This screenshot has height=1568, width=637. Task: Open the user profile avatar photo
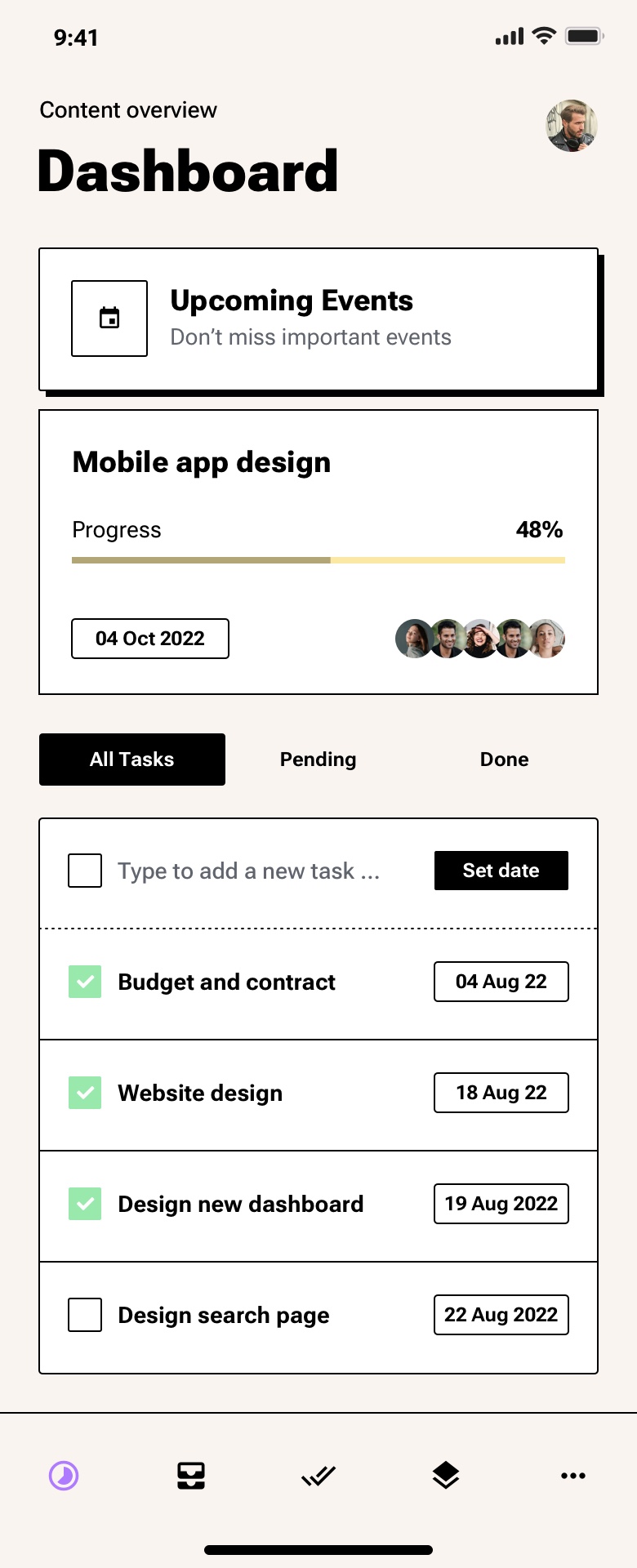[572, 126]
